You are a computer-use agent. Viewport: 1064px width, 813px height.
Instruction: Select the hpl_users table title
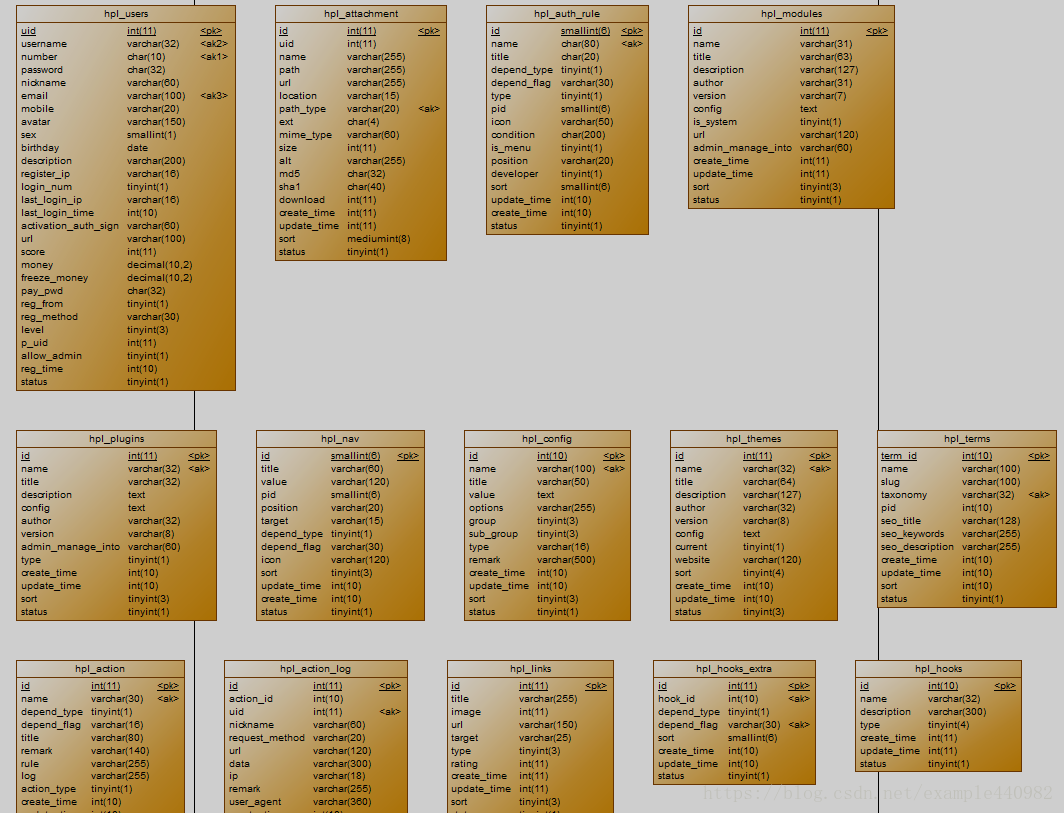pos(126,14)
